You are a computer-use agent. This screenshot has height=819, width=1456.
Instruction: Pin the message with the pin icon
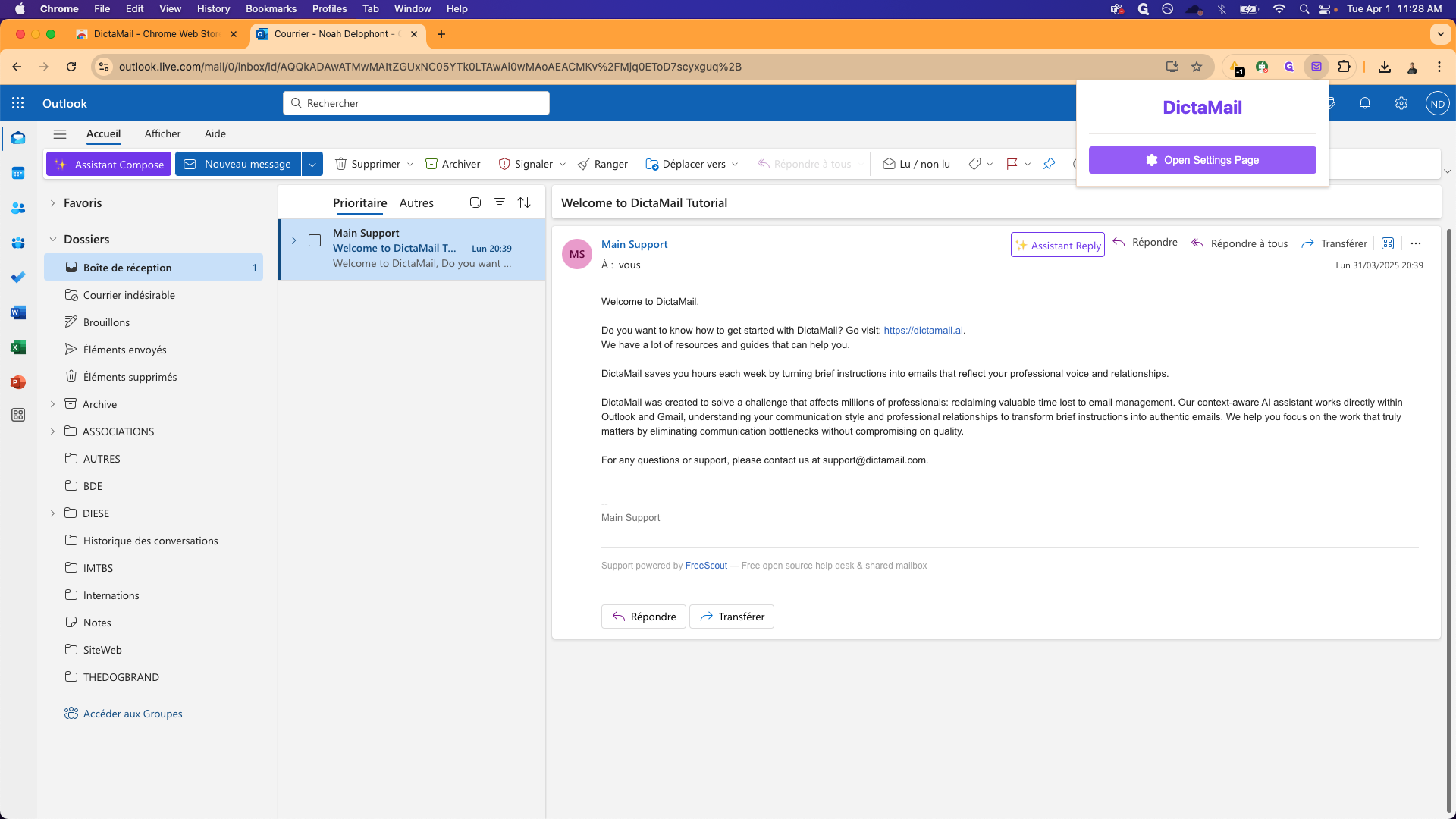1049,164
